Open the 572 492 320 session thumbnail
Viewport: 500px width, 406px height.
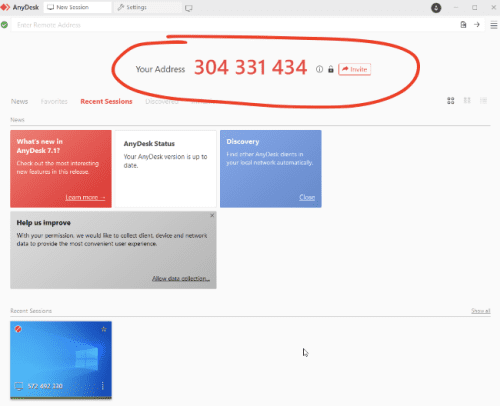tap(61, 360)
